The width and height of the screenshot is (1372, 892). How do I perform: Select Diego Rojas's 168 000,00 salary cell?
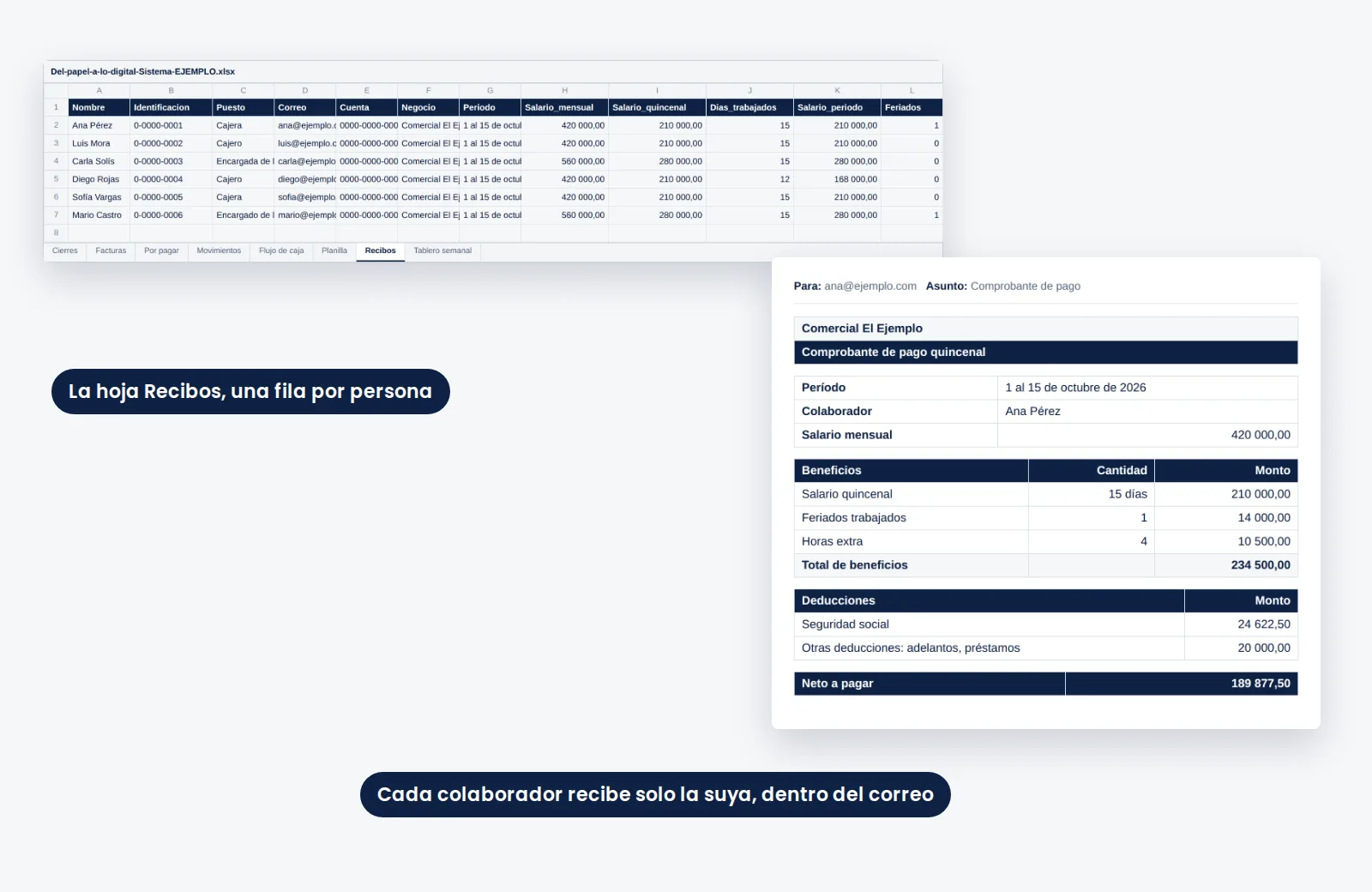coord(837,180)
